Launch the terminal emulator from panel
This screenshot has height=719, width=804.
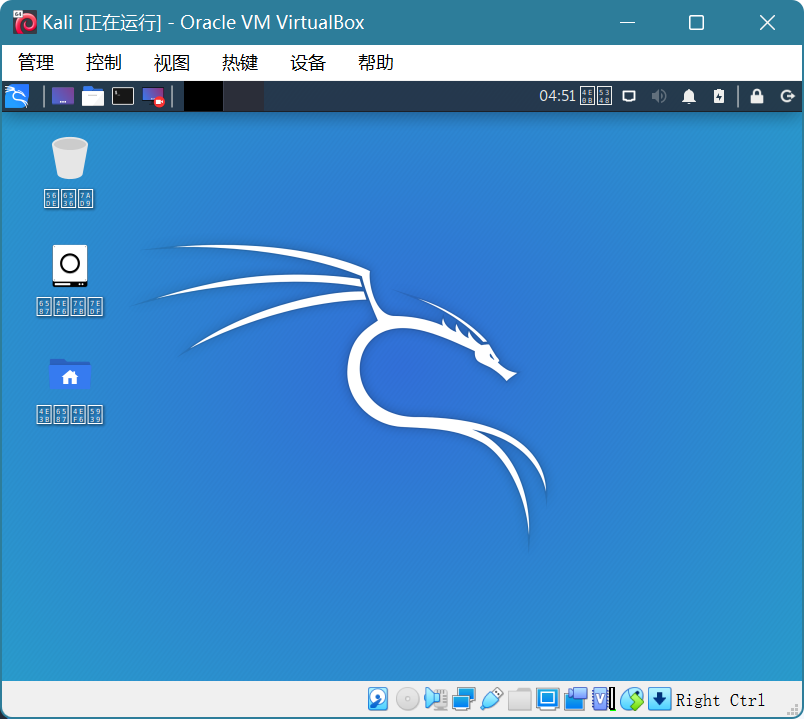pos(123,96)
